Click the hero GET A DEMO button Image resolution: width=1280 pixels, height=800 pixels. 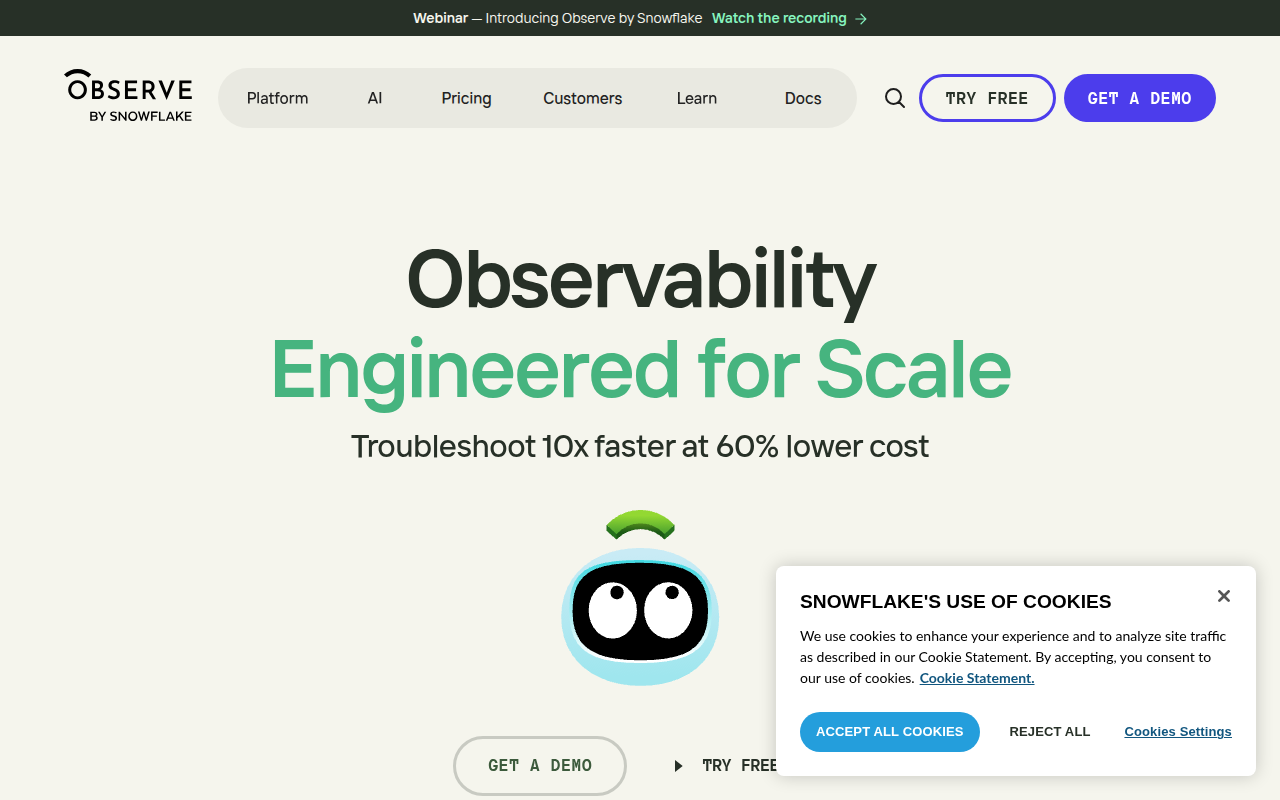point(540,766)
